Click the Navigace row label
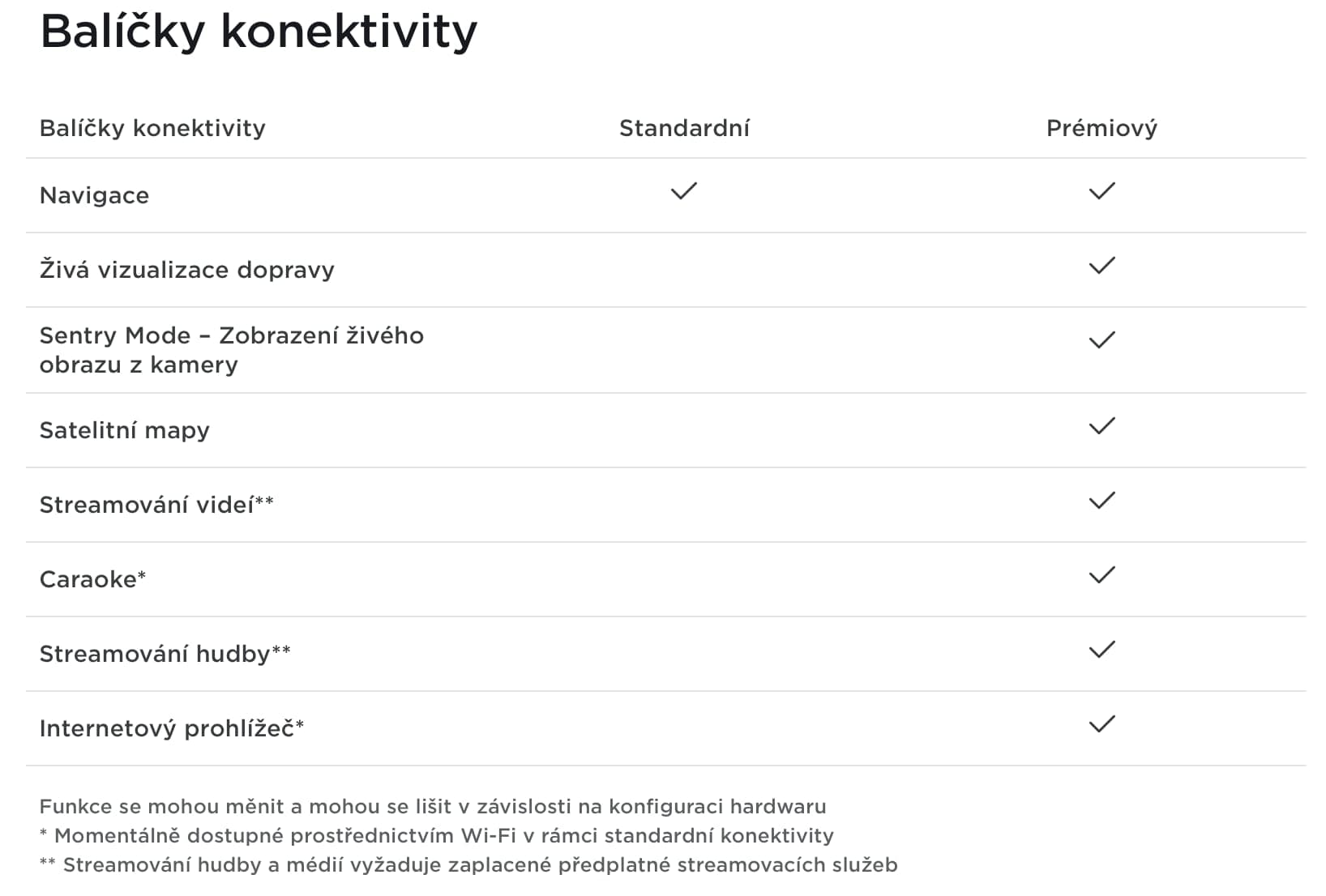This screenshot has width=1326, height=896. pos(94,195)
